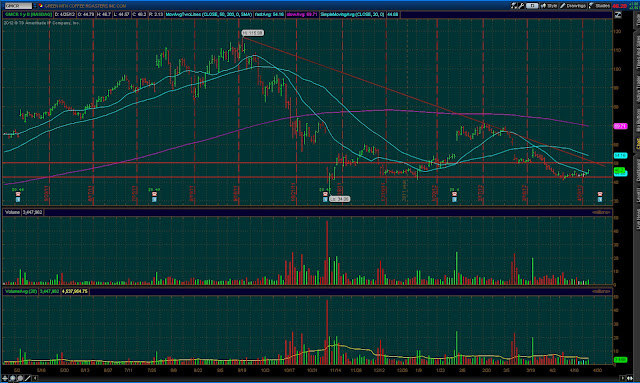
Task: Open chart settings wrench icon
Action: [x=521, y=6]
